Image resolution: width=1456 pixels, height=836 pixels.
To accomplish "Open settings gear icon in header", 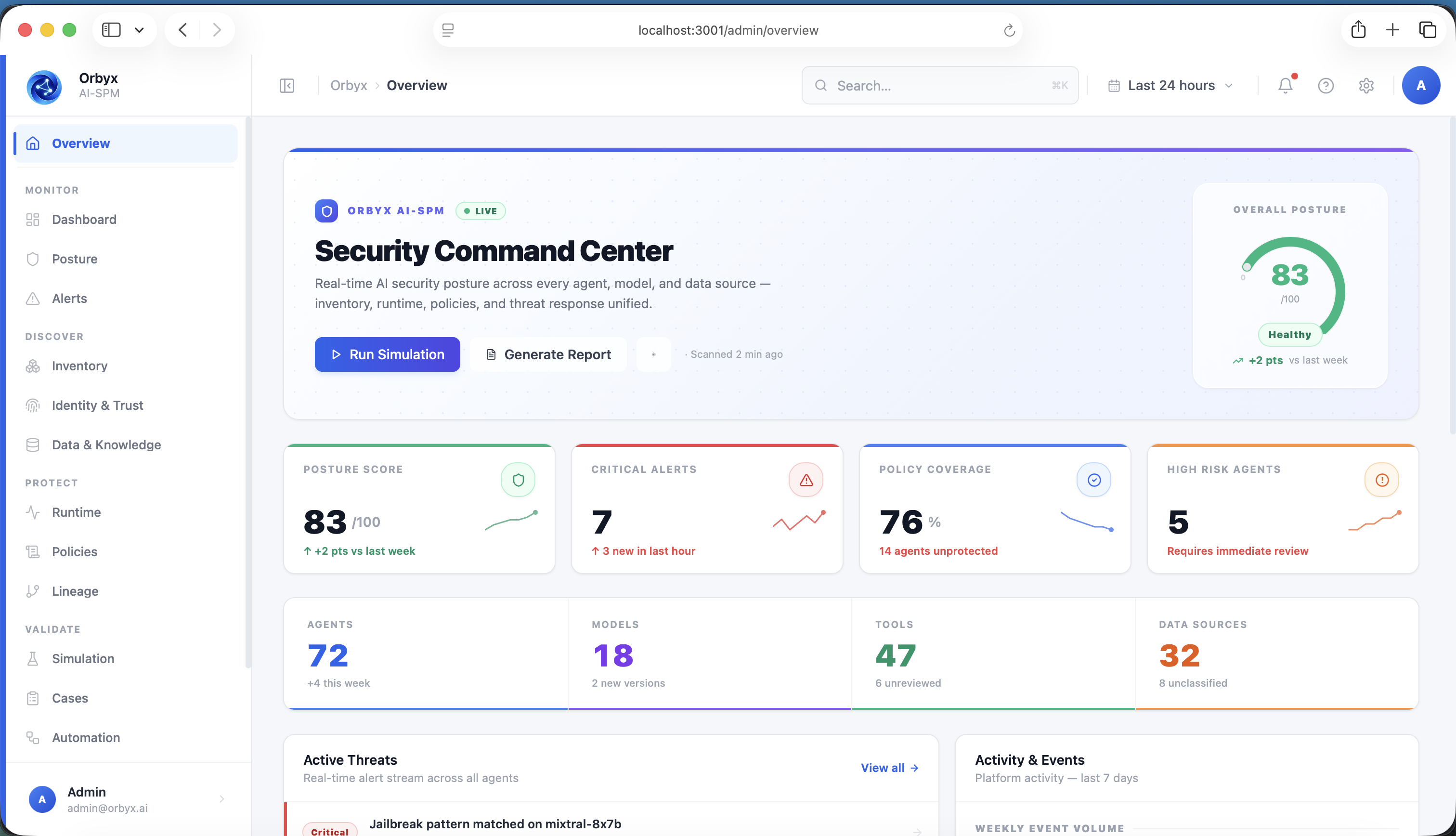I will [x=1366, y=86].
